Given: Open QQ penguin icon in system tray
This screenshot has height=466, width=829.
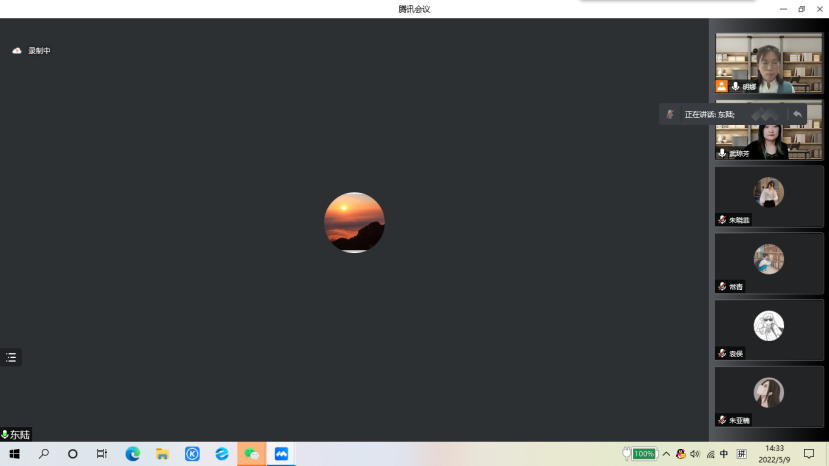Looking at the screenshot, I should click(x=681, y=454).
